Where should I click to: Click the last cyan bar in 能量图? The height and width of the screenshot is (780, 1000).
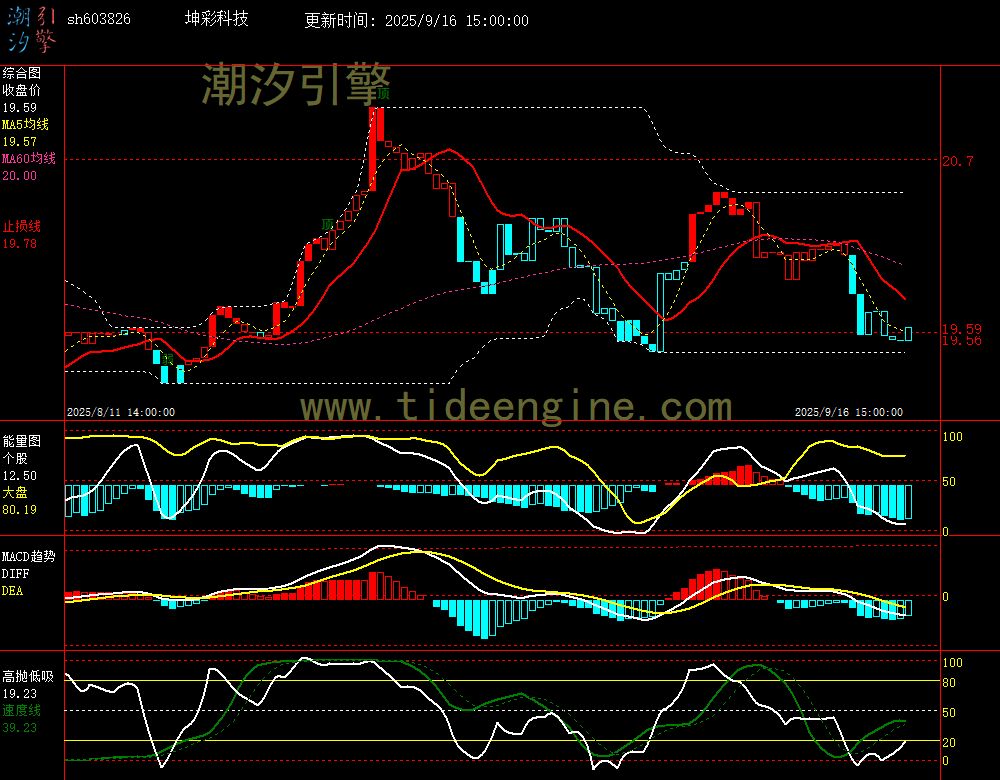pyautogui.click(x=908, y=502)
